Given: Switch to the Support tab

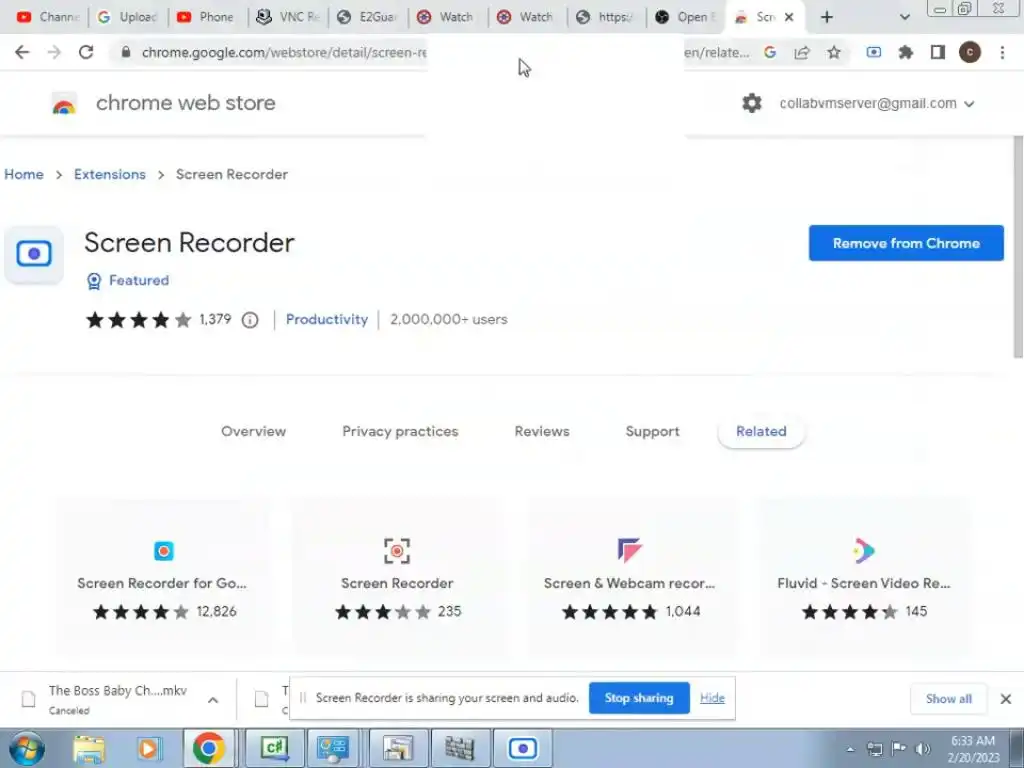Looking at the screenshot, I should tap(652, 431).
